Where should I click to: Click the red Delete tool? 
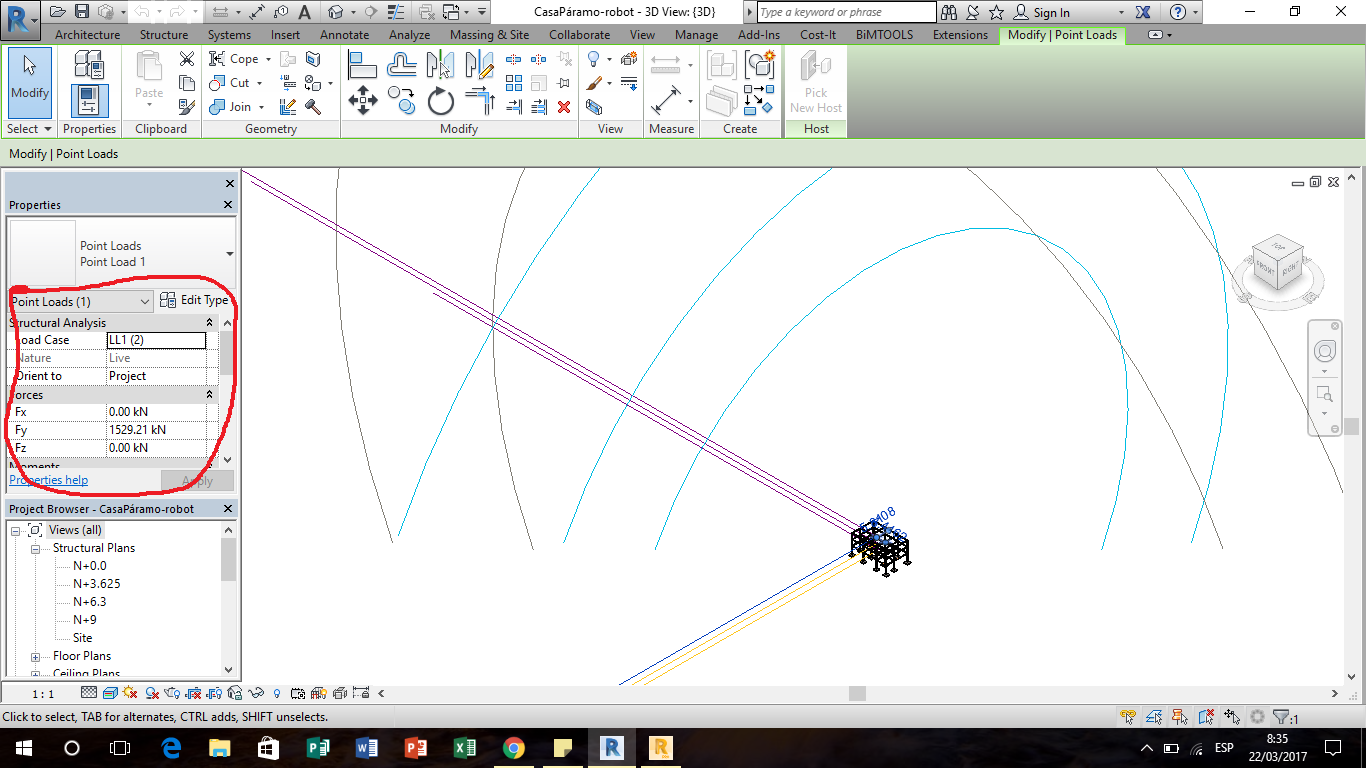(x=563, y=107)
